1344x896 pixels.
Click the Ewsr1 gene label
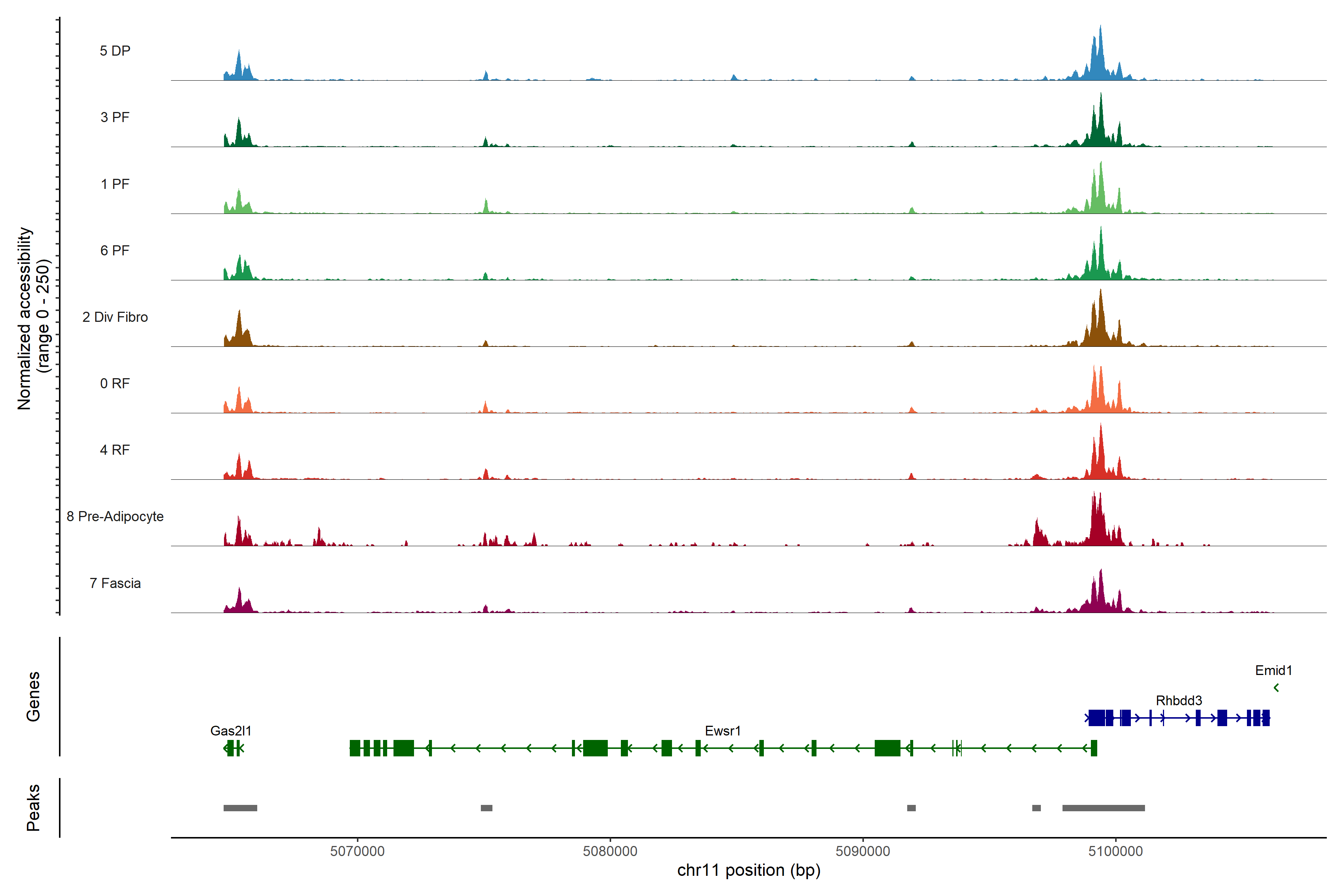click(722, 730)
